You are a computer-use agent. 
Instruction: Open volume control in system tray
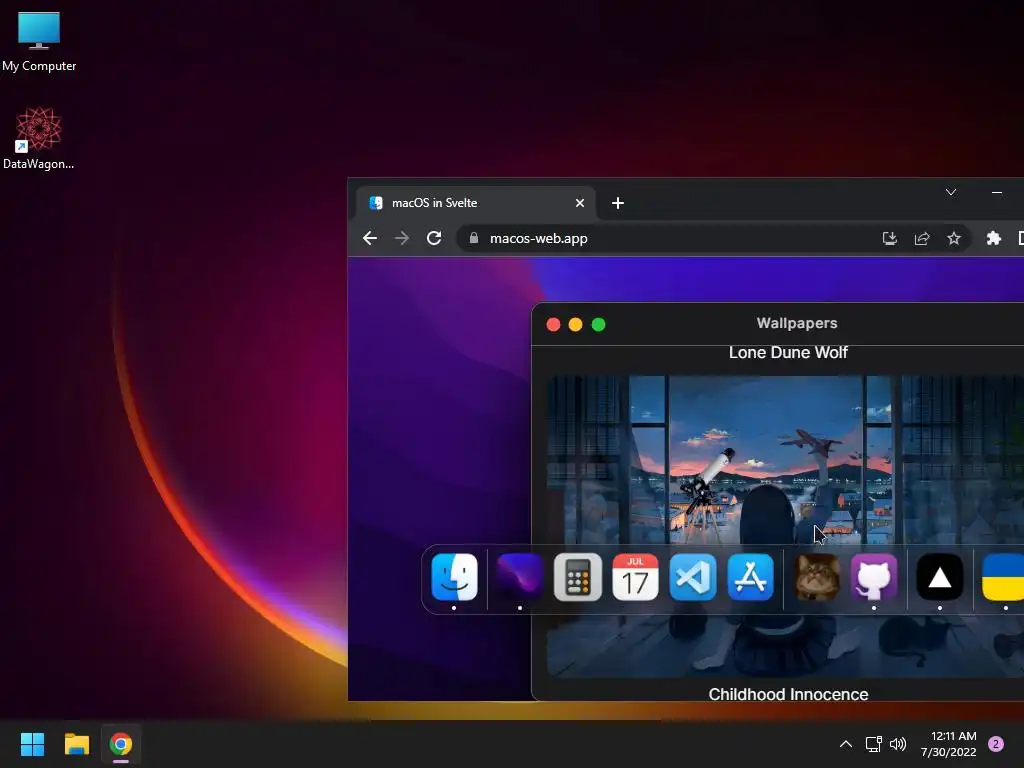(898, 744)
